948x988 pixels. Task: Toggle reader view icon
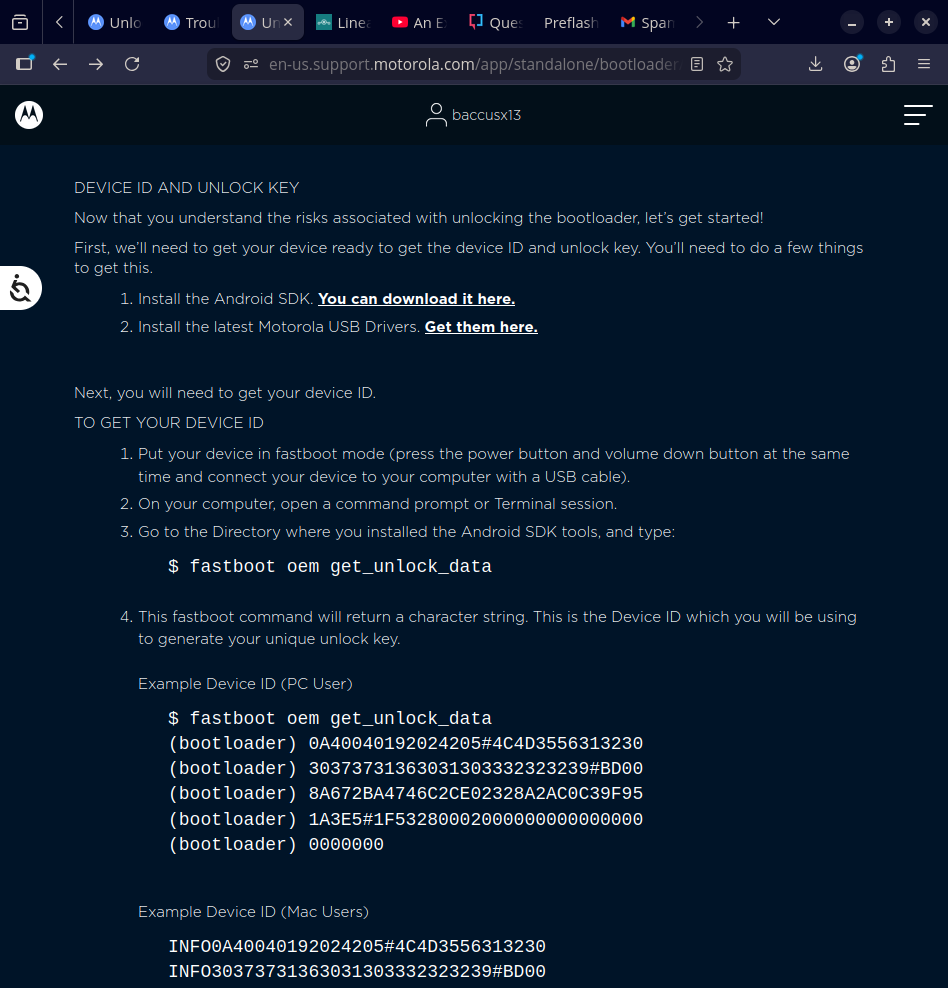tap(697, 64)
